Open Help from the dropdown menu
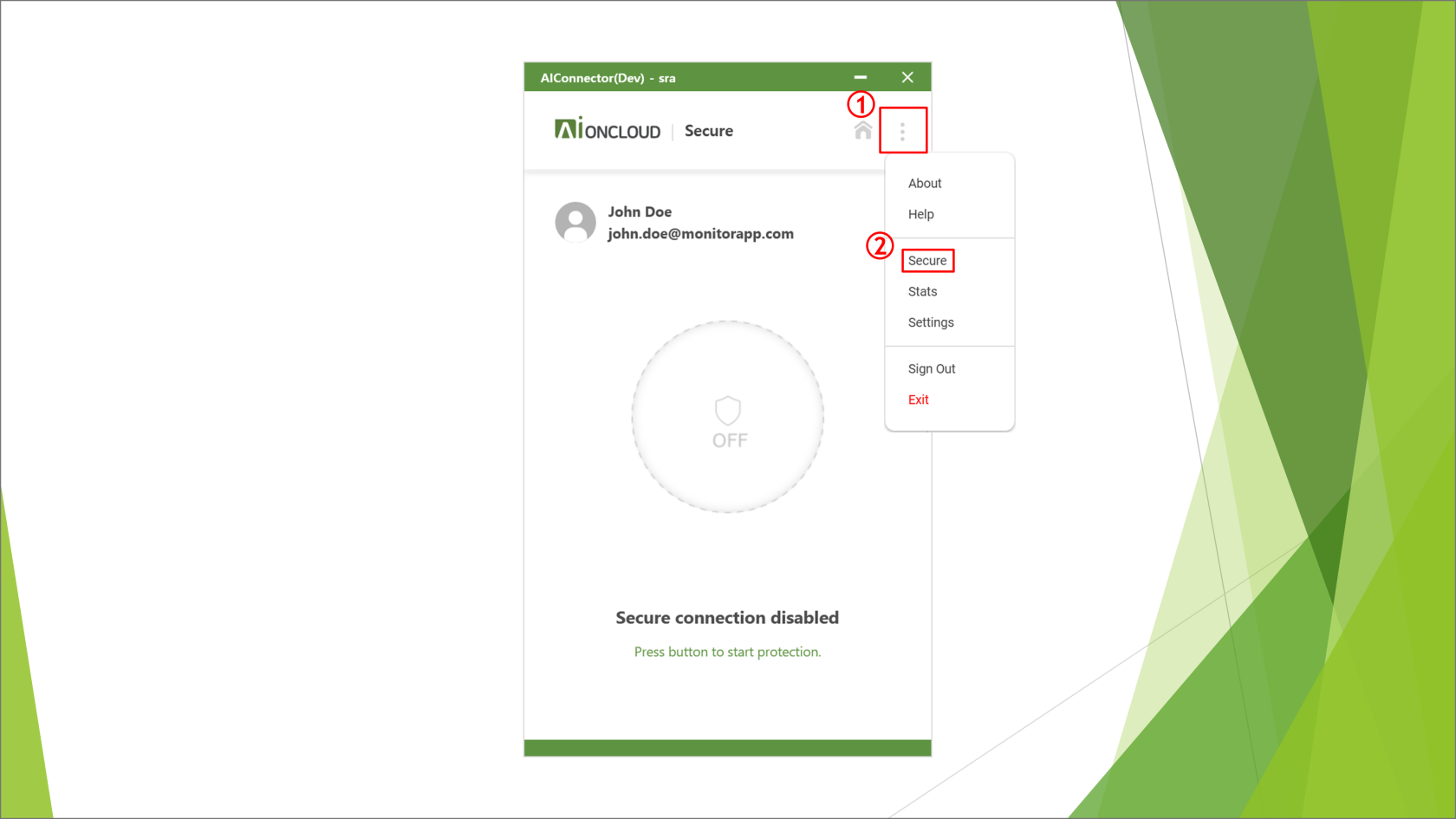 (x=920, y=214)
